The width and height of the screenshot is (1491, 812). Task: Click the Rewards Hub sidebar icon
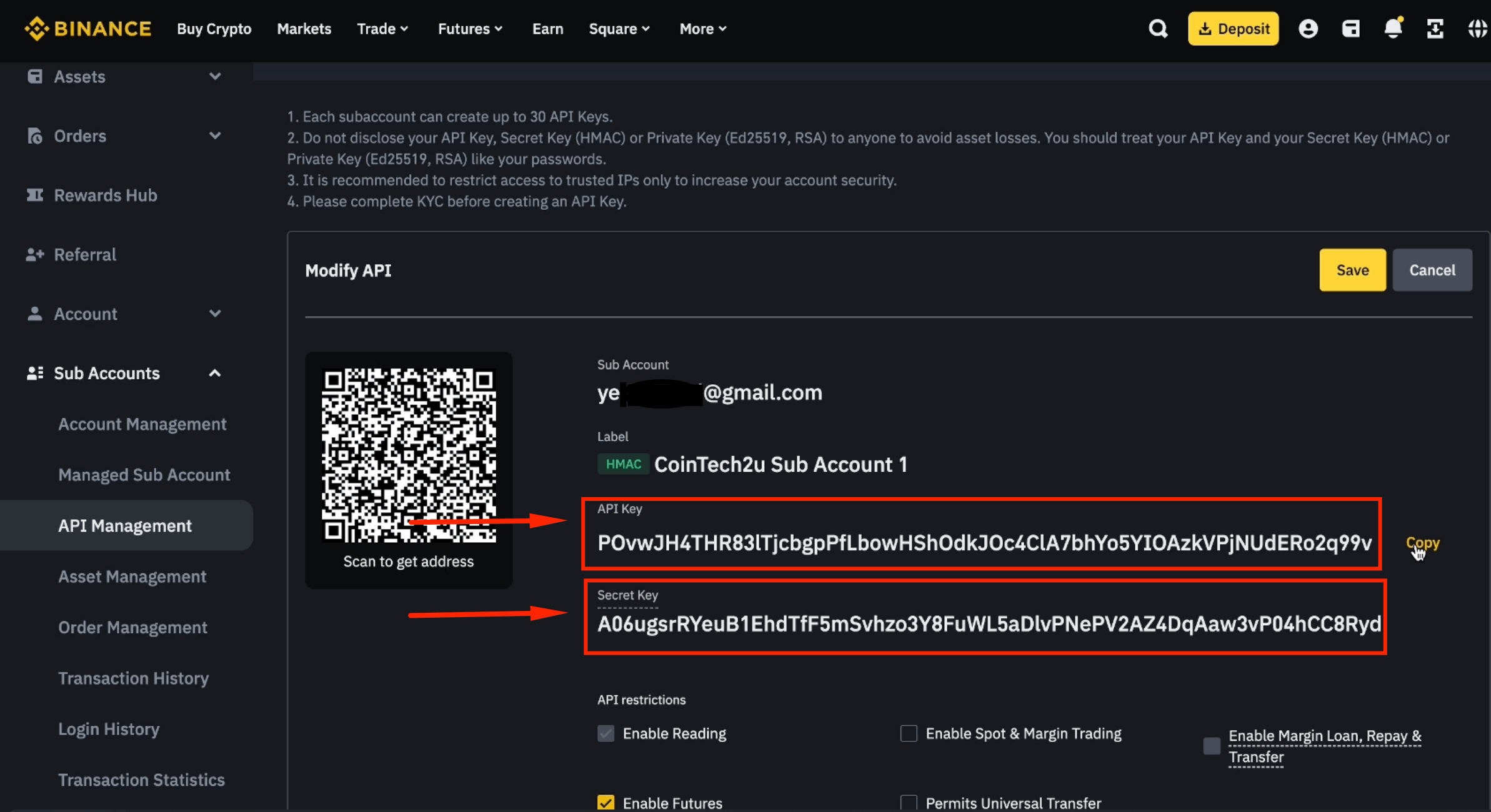(35, 195)
